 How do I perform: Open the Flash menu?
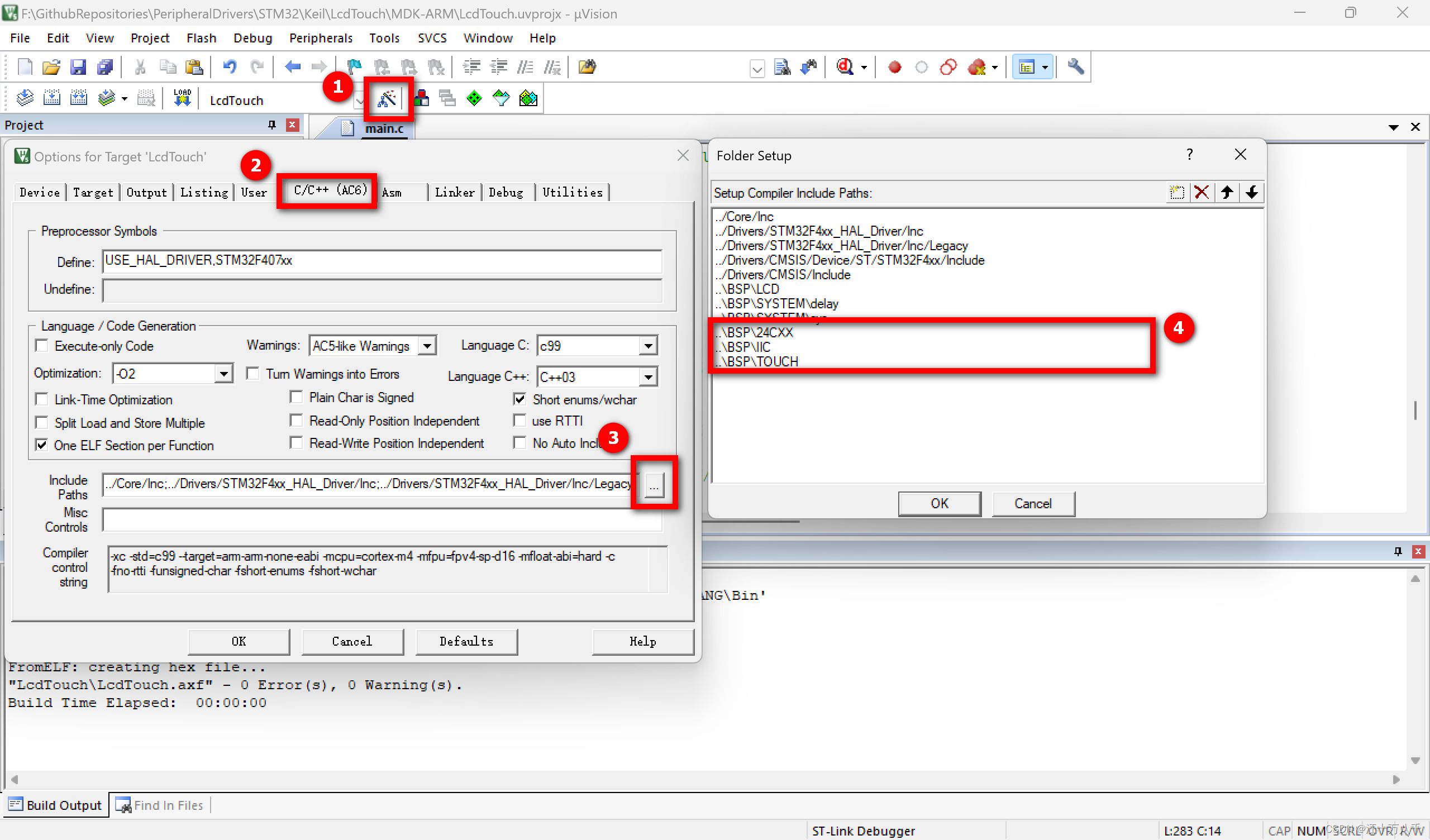click(x=202, y=38)
